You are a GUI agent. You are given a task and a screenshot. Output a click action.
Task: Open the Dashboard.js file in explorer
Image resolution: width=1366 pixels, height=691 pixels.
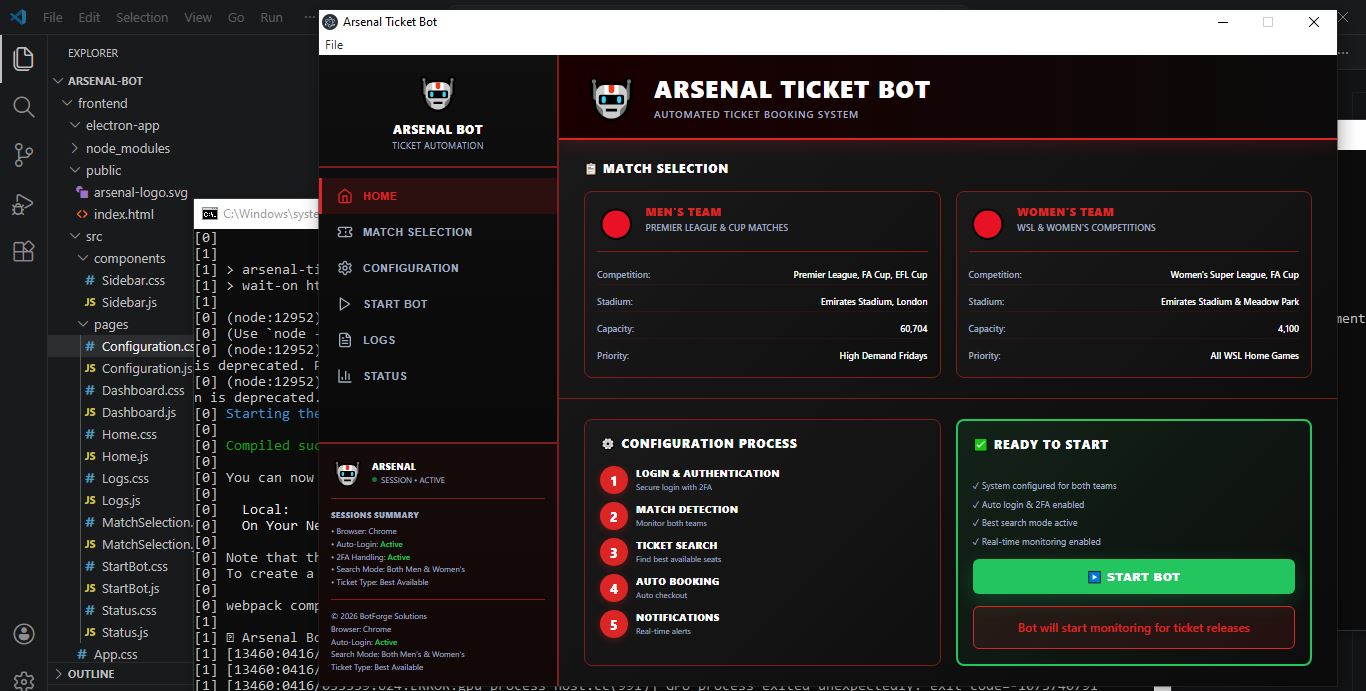[x=138, y=412]
